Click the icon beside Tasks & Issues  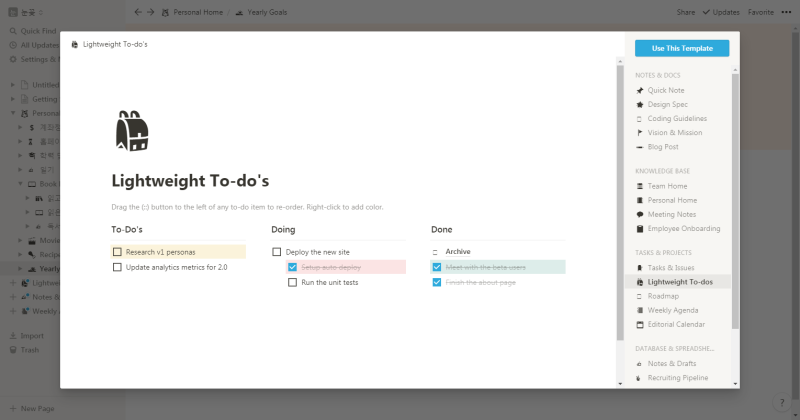click(x=640, y=268)
